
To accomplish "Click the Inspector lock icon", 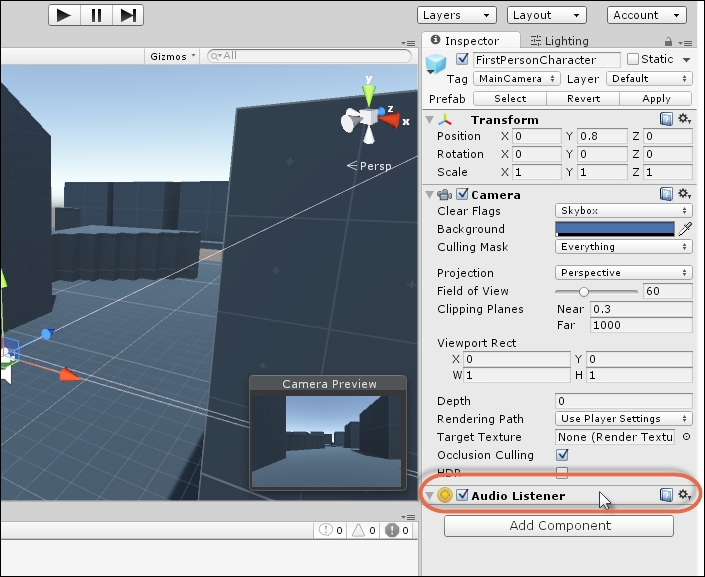I will click(x=668, y=42).
